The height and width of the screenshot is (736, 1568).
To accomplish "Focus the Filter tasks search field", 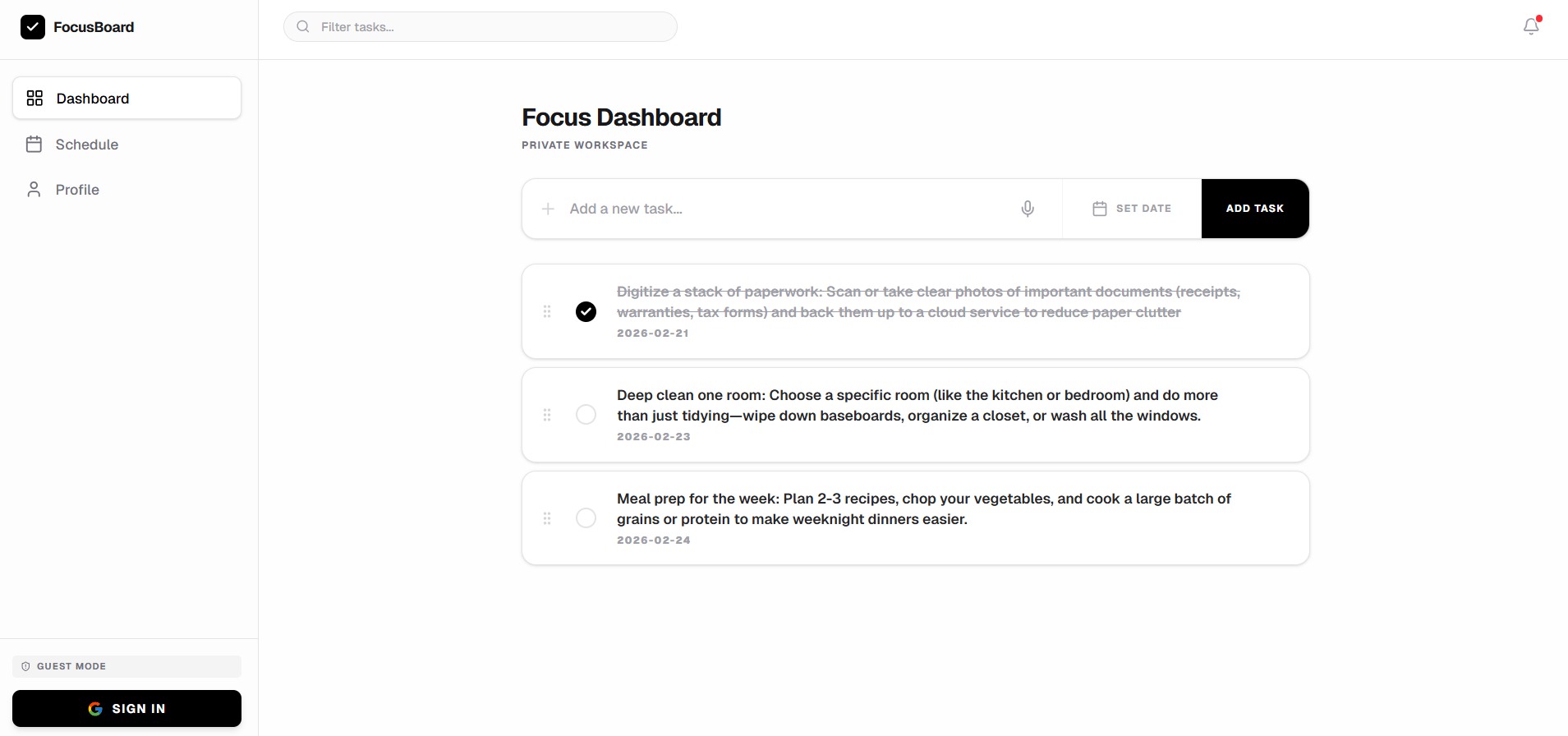I will [x=493, y=27].
